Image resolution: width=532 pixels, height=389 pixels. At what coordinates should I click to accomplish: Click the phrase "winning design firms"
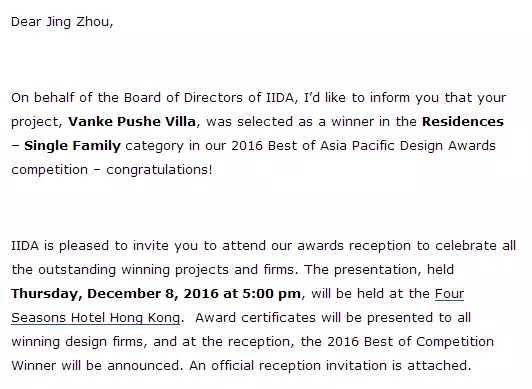tap(77, 342)
